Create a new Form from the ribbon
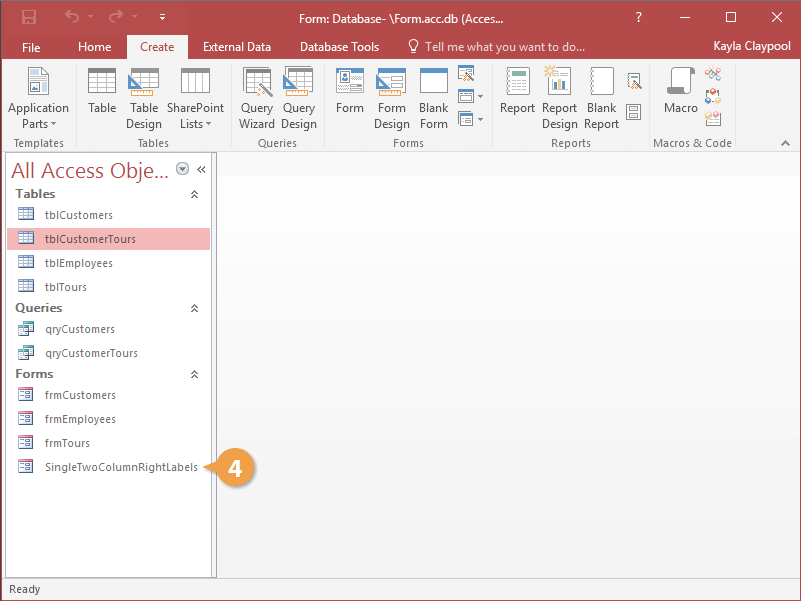 point(350,92)
